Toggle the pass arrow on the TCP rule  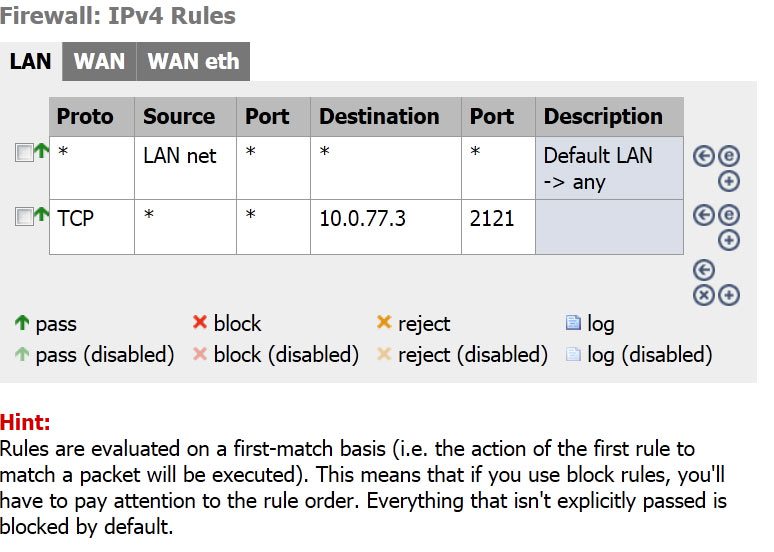[x=42, y=214]
